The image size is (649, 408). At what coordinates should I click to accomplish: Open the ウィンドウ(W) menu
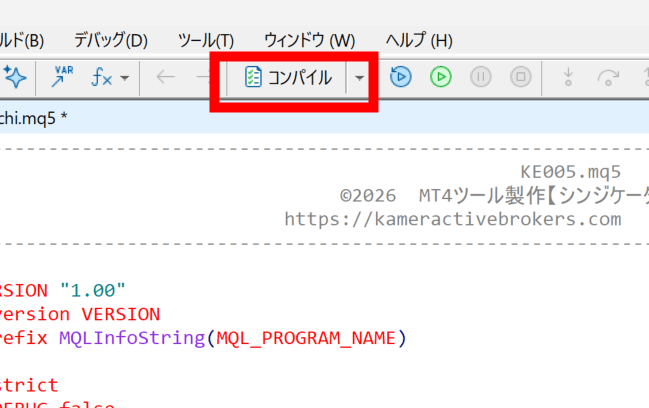(x=310, y=41)
